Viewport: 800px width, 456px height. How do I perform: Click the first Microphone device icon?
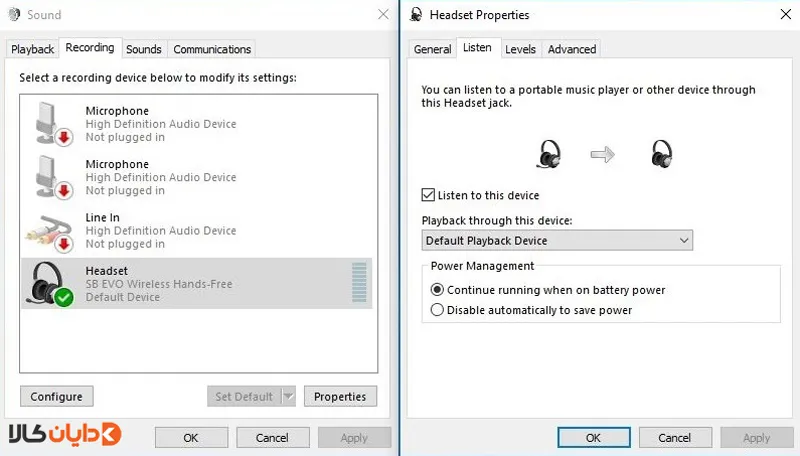click(x=53, y=124)
